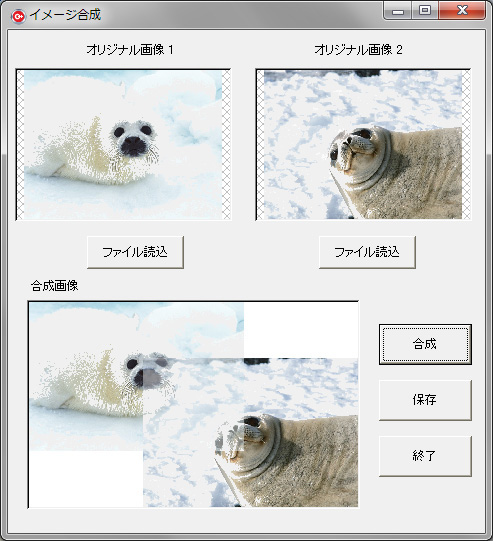Click ファイル読込 button under オリジナル画像 1
Screen dimensions: 493x541
point(135,252)
